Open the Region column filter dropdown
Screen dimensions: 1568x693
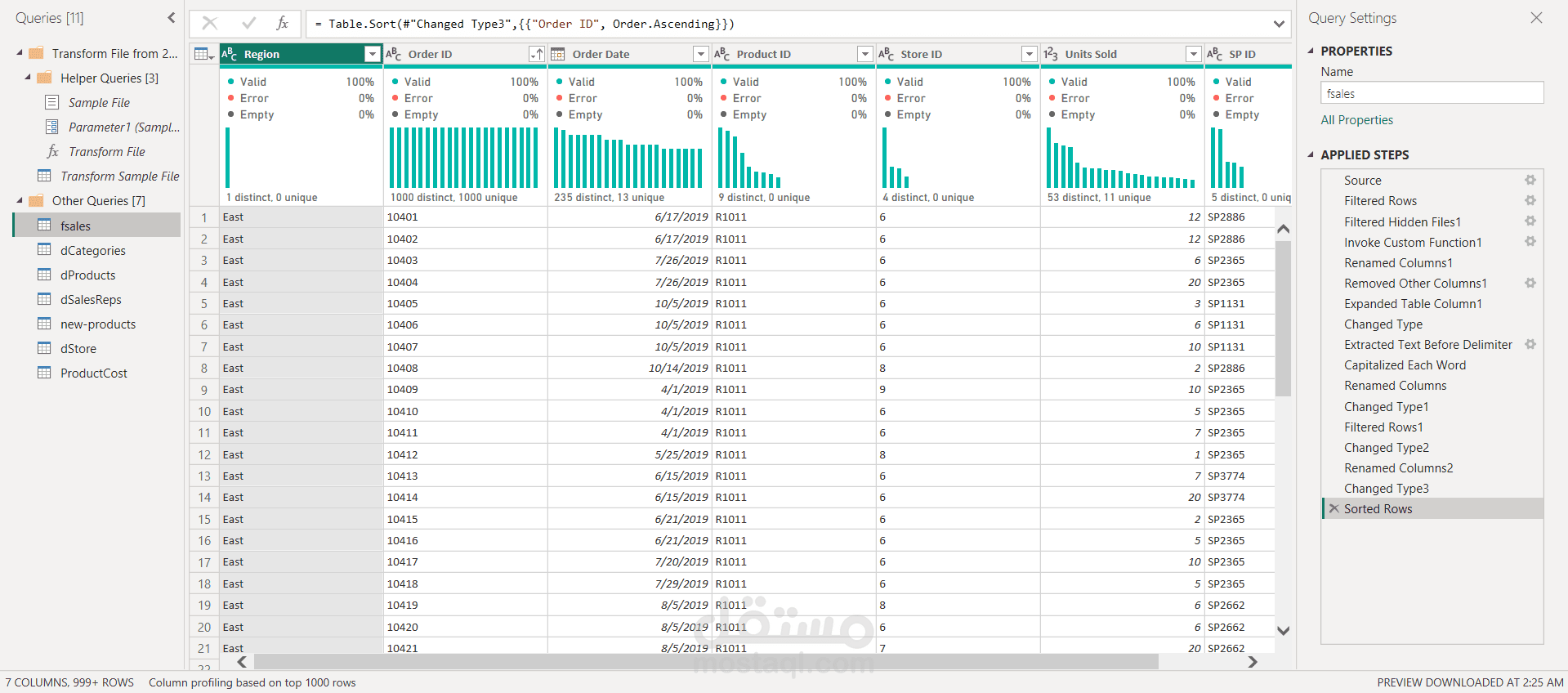[x=373, y=54]
